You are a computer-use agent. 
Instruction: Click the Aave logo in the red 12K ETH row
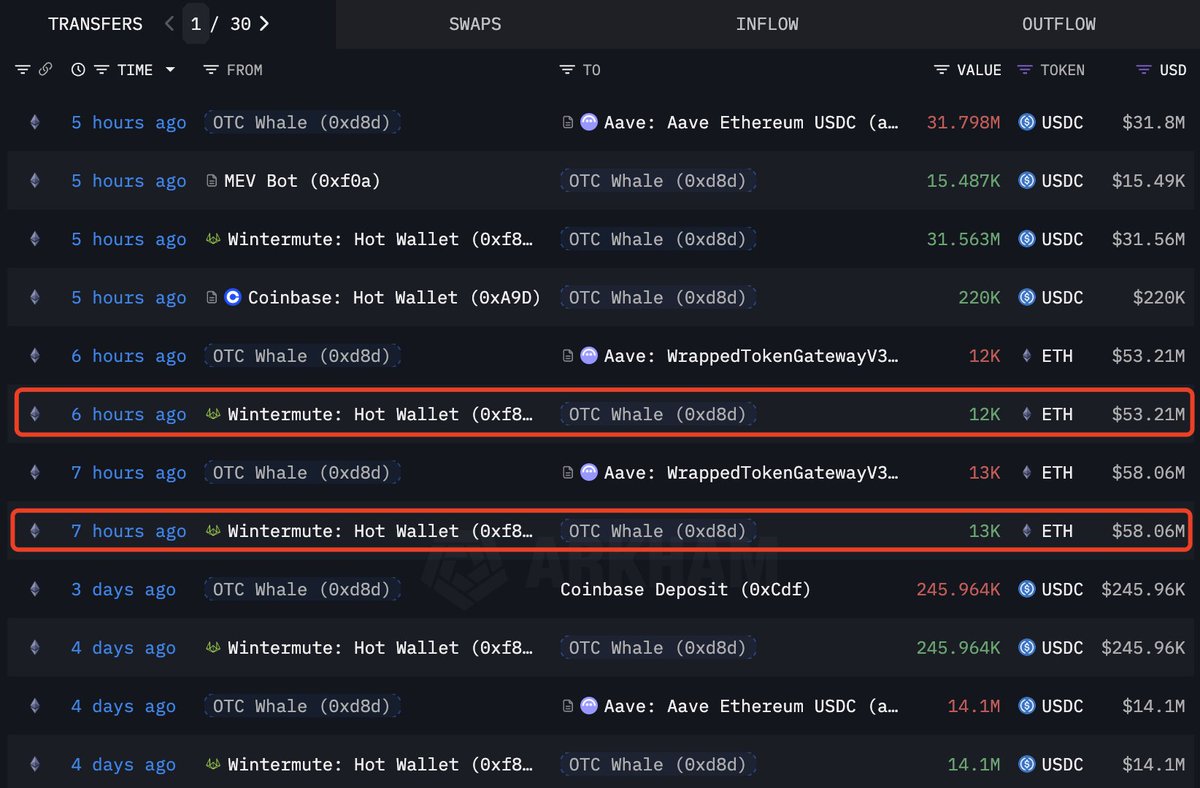(589, 356)
